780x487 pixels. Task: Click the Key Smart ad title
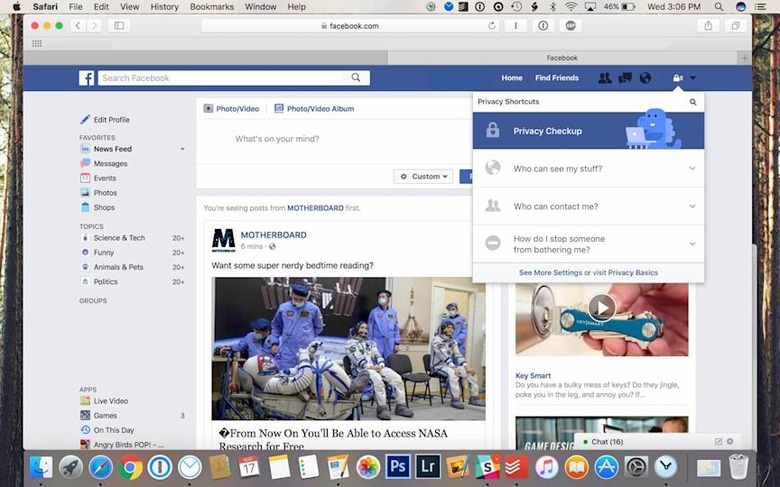pos(533,376)
